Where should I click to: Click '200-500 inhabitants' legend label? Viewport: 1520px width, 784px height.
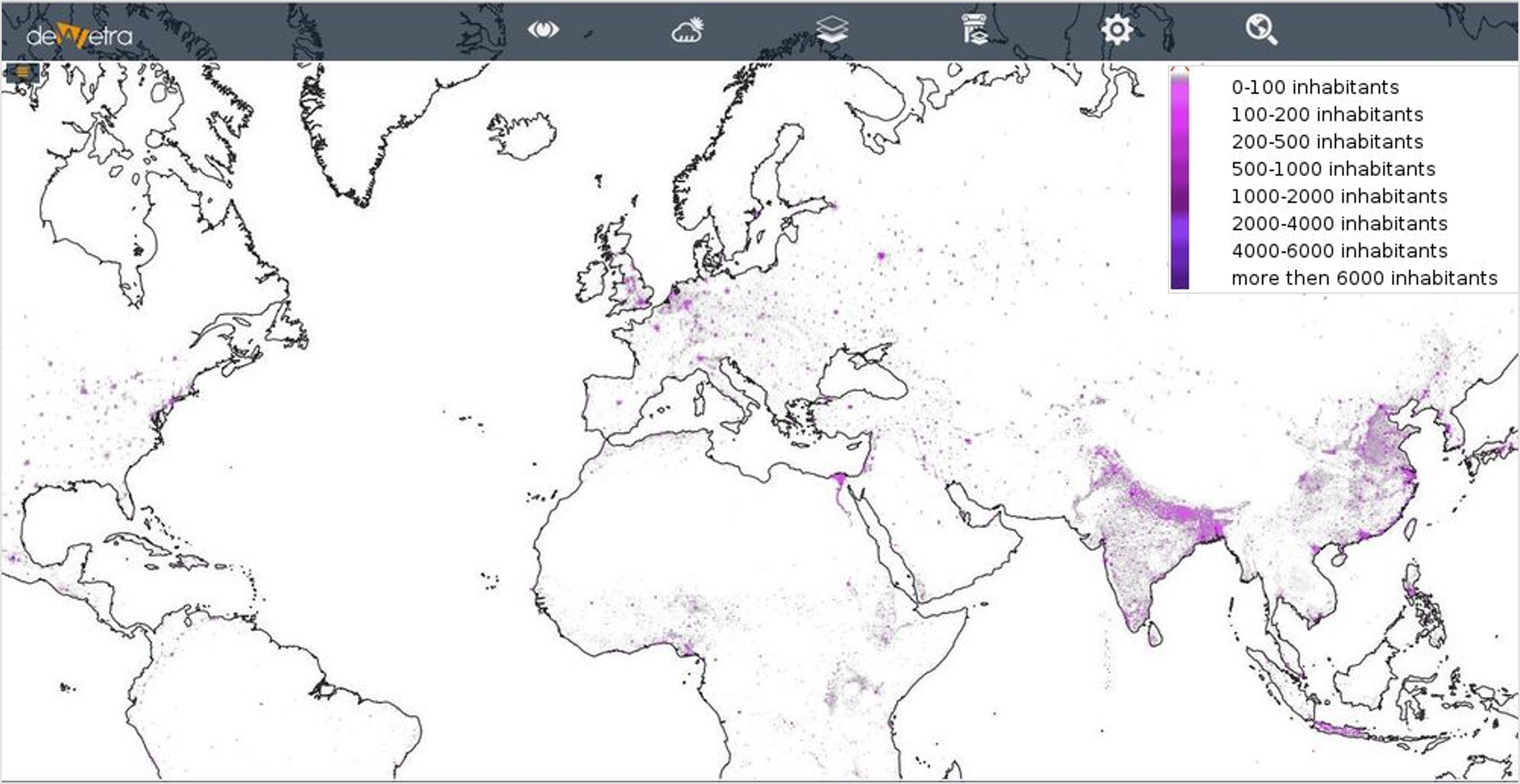pyautogui.click(x=1327, y=142)
